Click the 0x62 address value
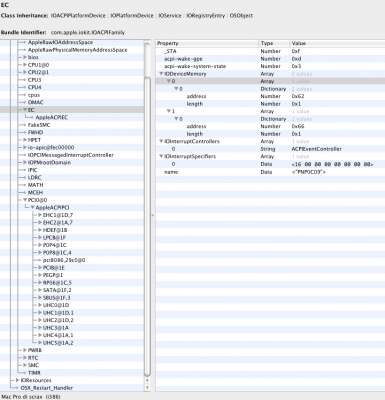 tap(298, 96)
